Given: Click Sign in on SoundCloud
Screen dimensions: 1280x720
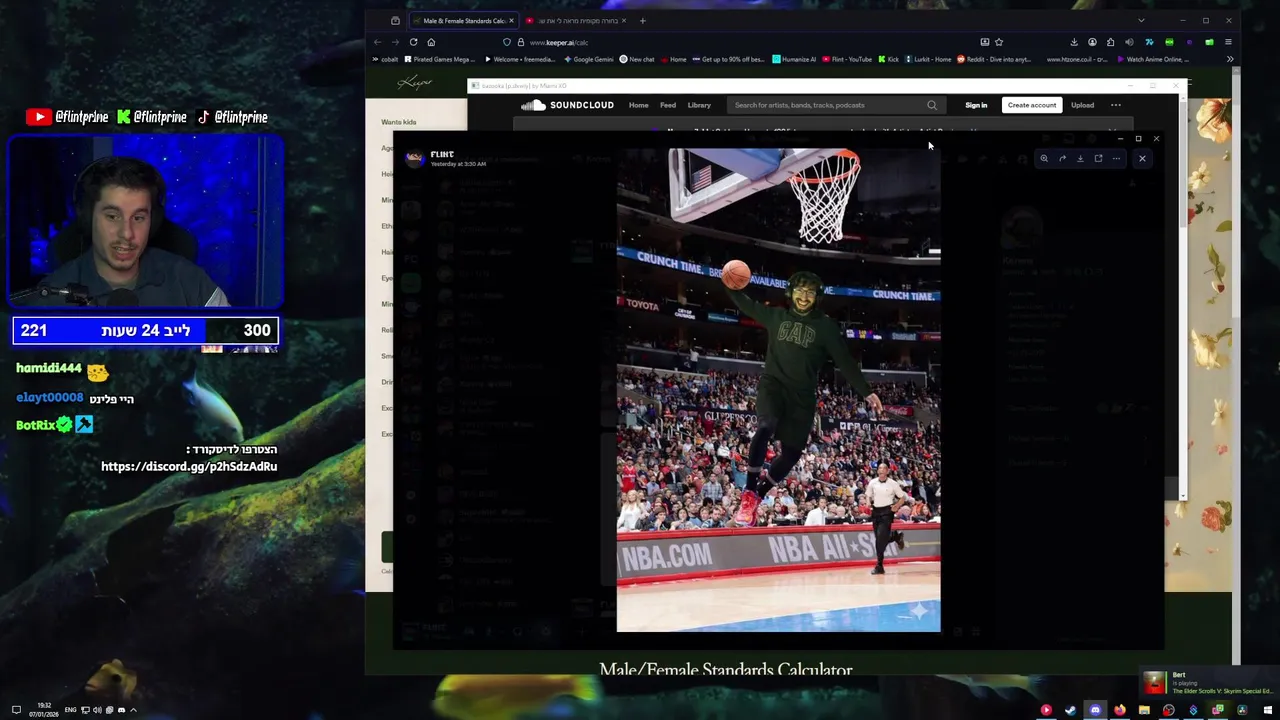Looking at the screenshot, I should pos(976,105).
